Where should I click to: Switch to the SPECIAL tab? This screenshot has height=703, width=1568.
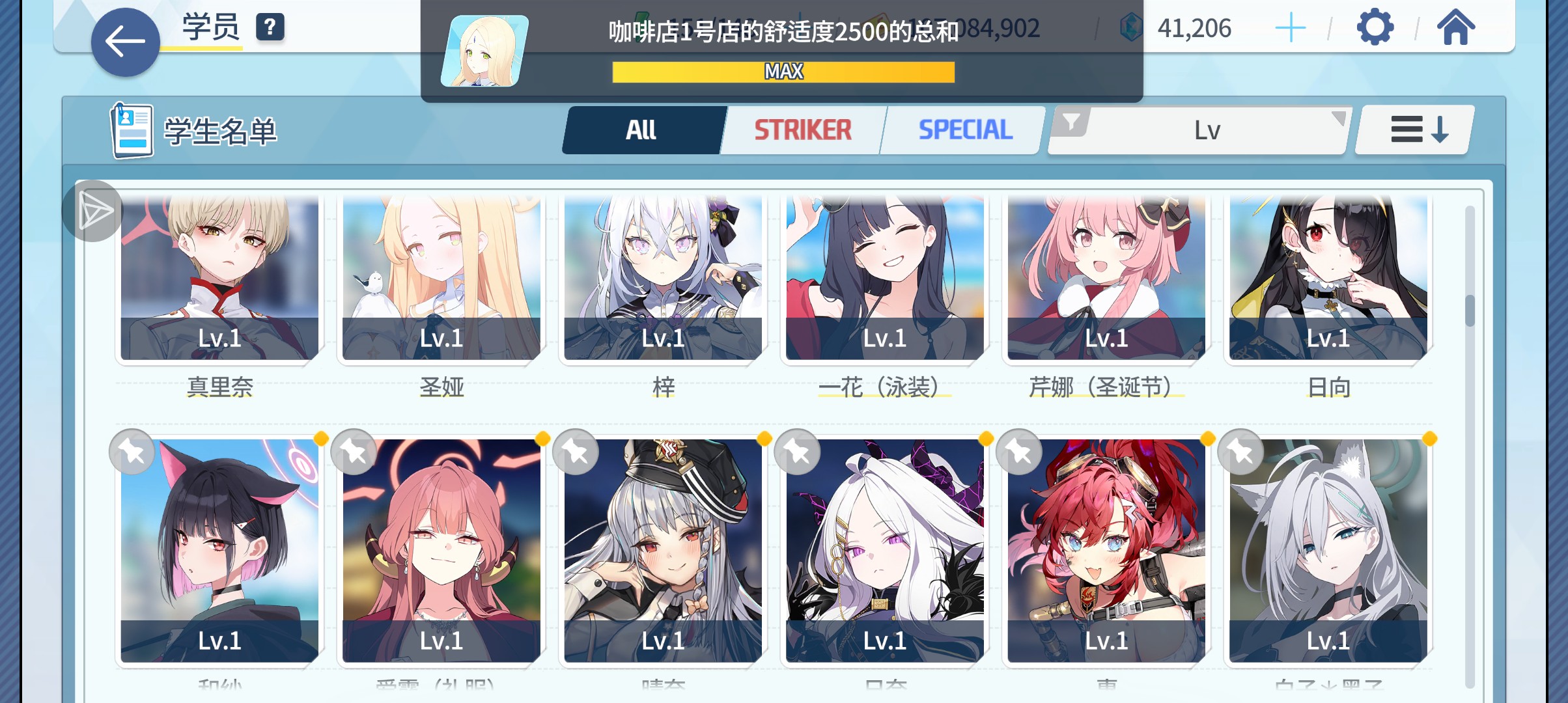(965, 130)
